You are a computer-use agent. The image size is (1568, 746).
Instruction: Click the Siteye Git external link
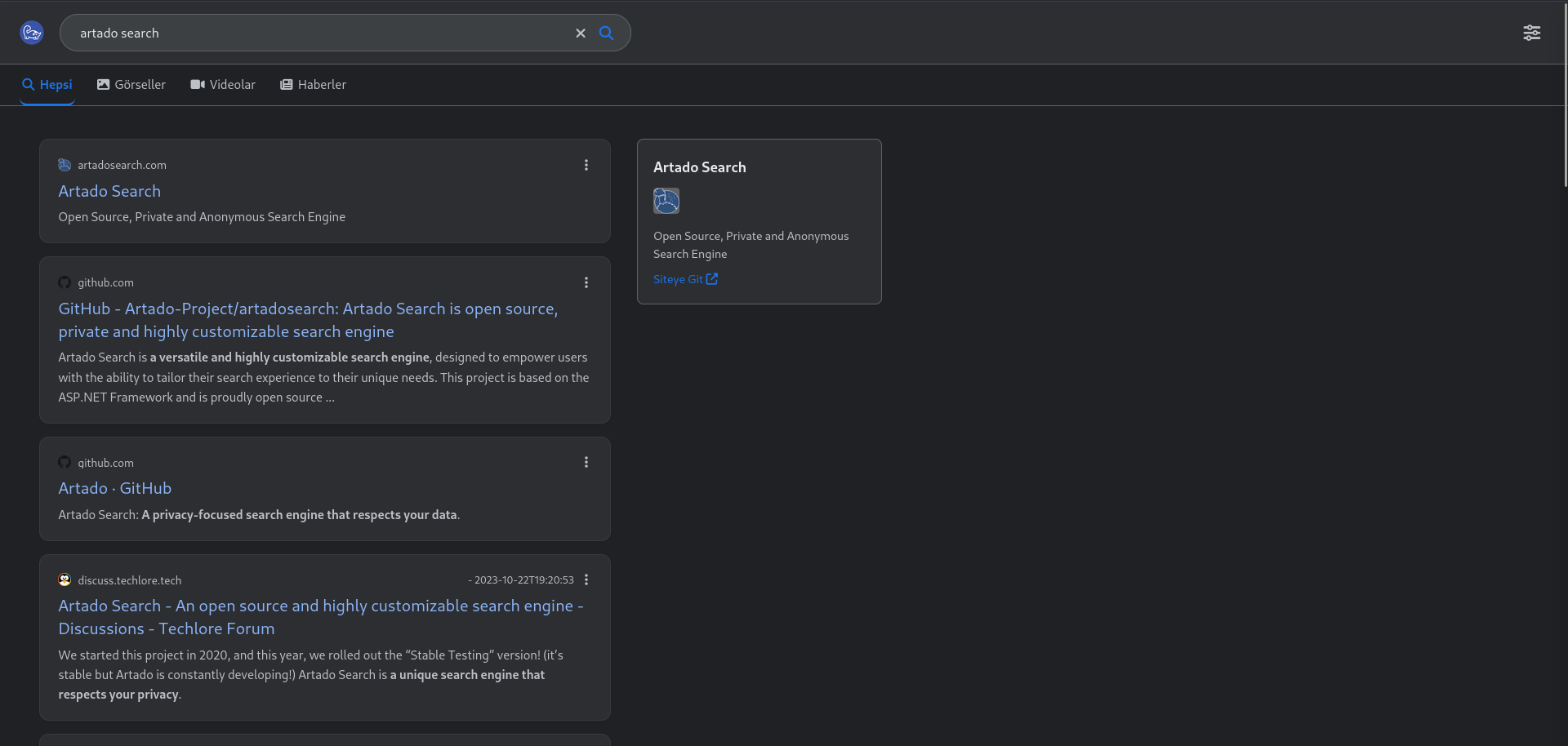point(685,279)
